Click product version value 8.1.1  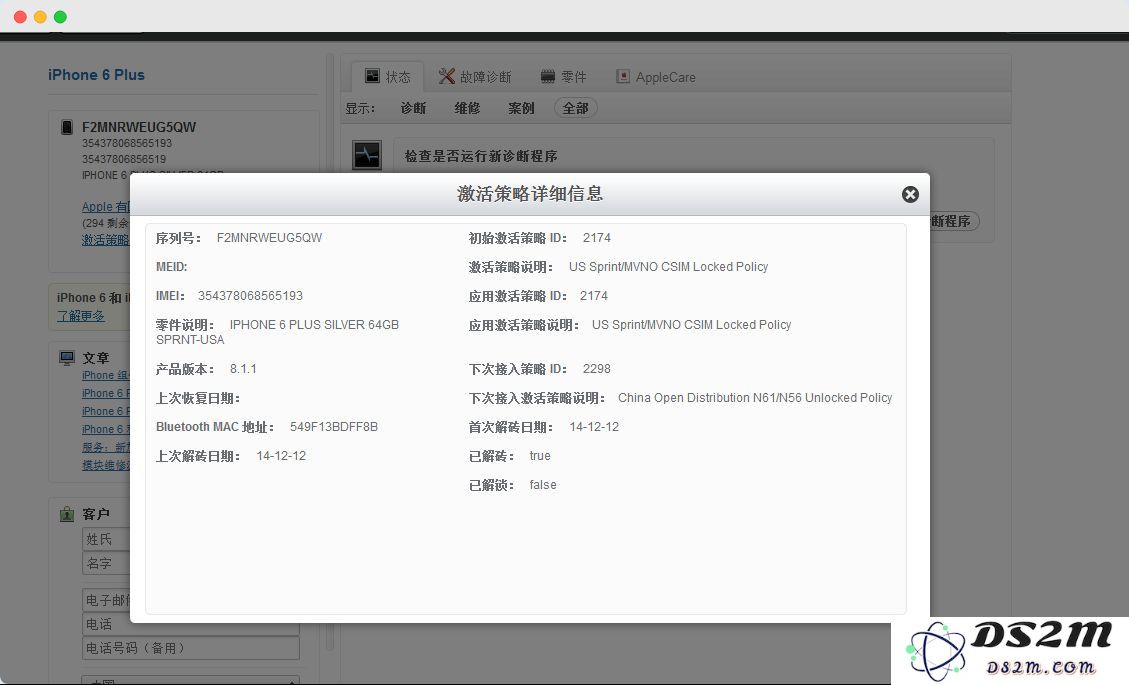[x=243, y=369]
